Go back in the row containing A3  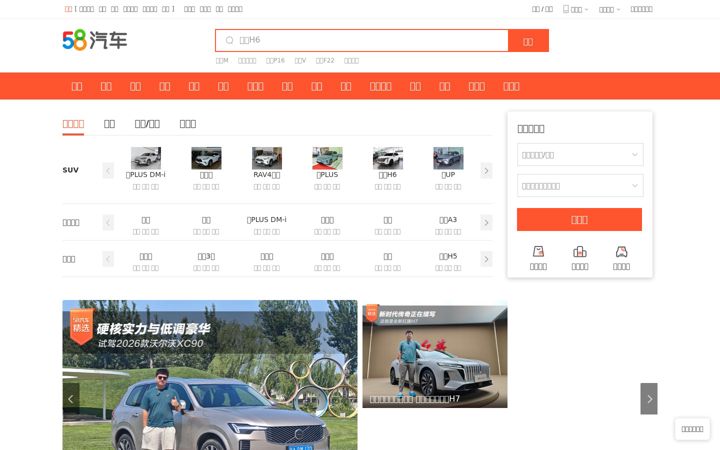(x=108, y=223)
